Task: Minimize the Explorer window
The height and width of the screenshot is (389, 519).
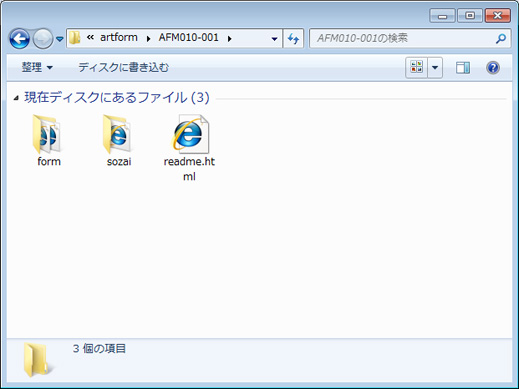Action: [x=442, y=16]
